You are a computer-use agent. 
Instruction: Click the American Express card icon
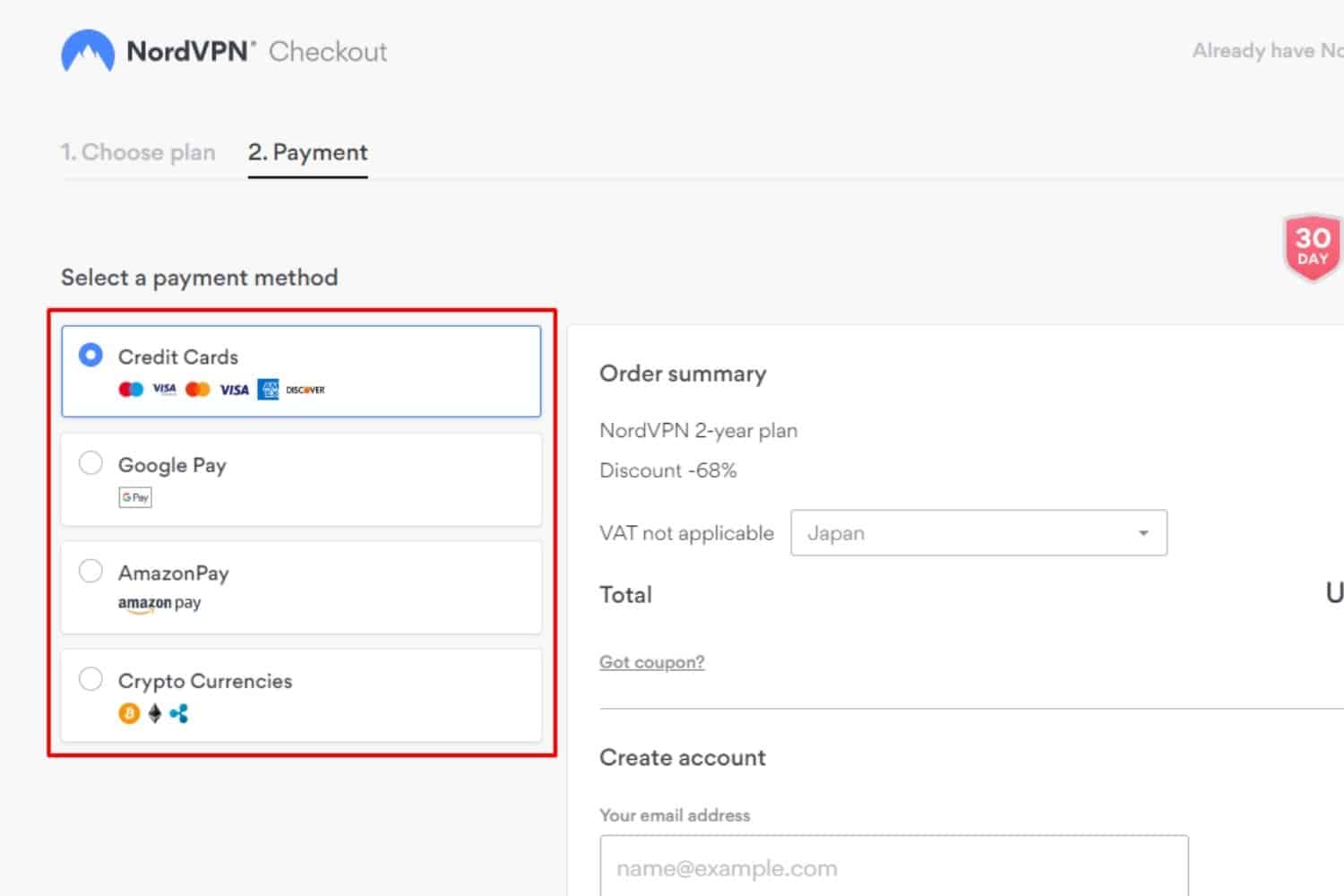(x=268, y=389)
